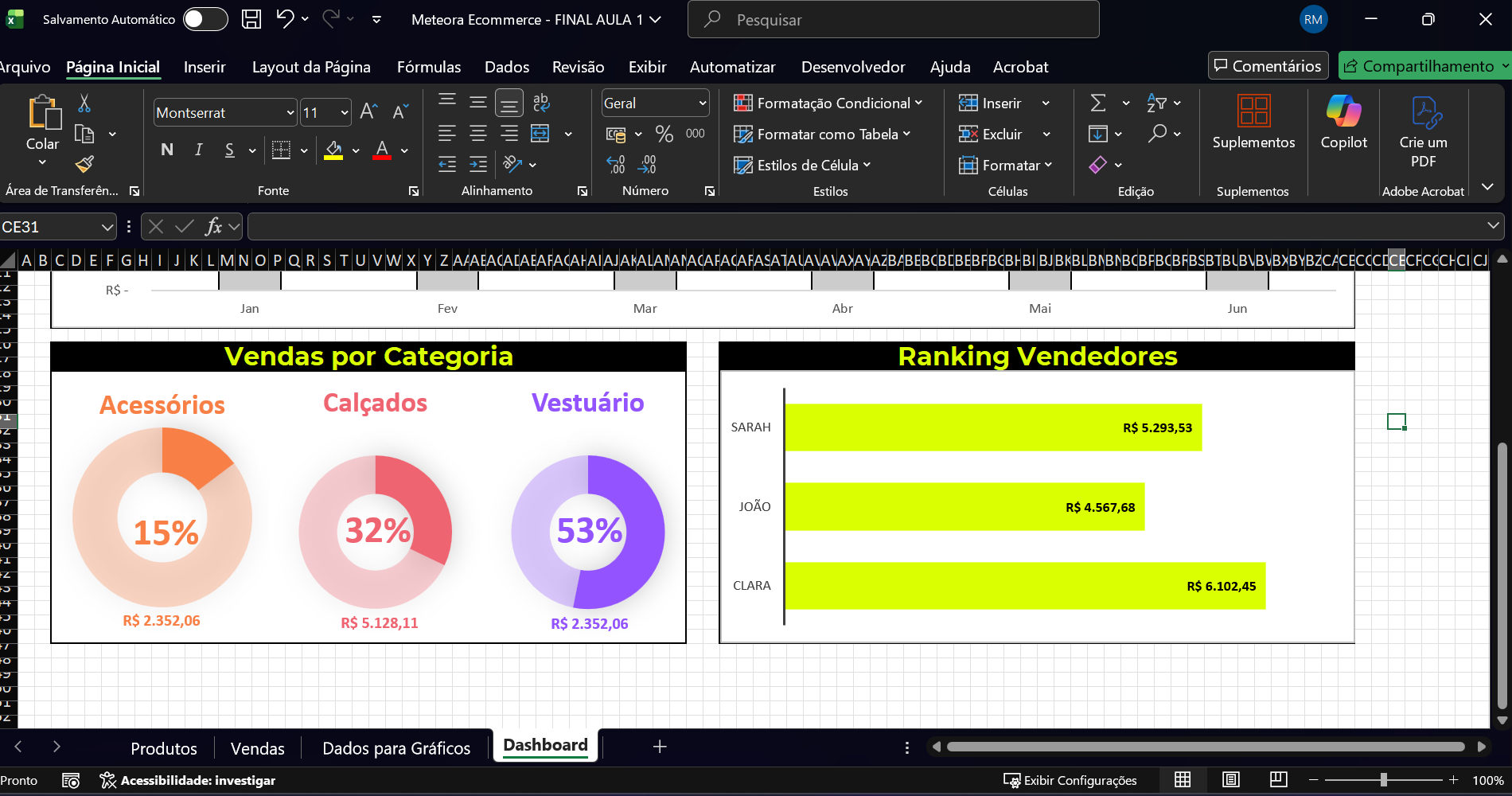Screen dimensions: 1512x796
Task: Toggle middle vertical alignment
Action: click(x=478, y=103)
